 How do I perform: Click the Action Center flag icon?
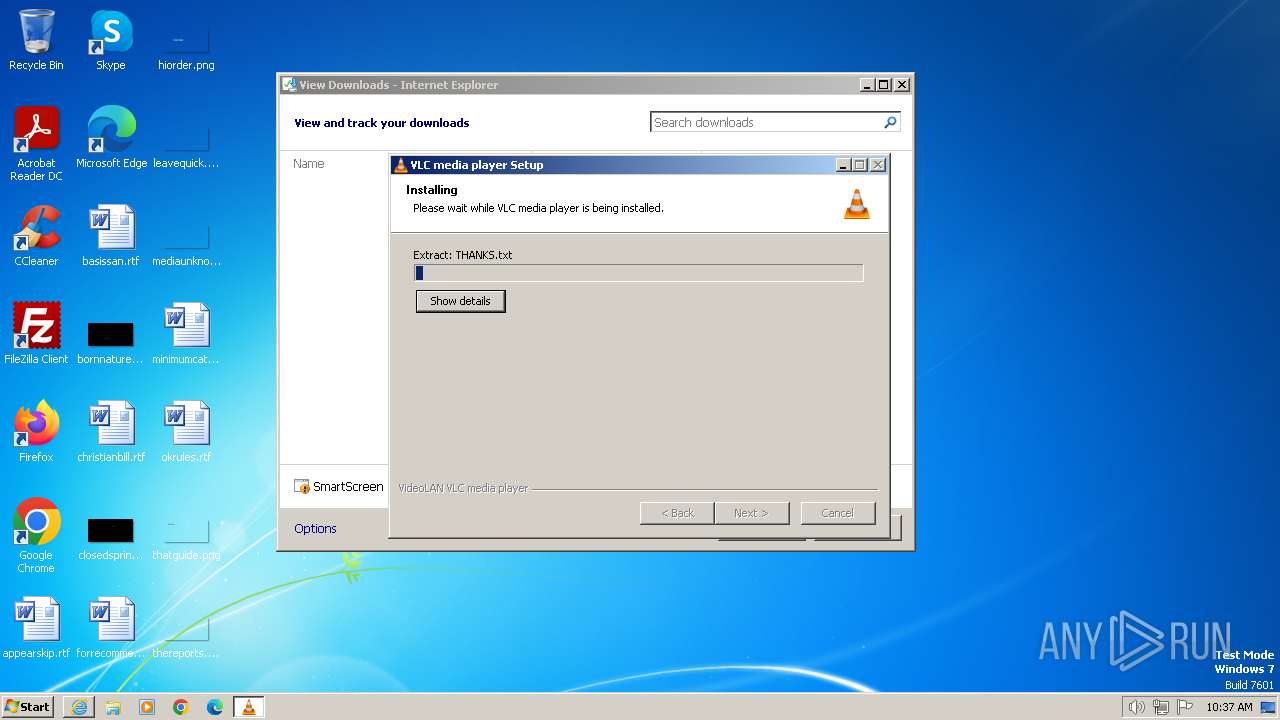(x=1185, y=707)
